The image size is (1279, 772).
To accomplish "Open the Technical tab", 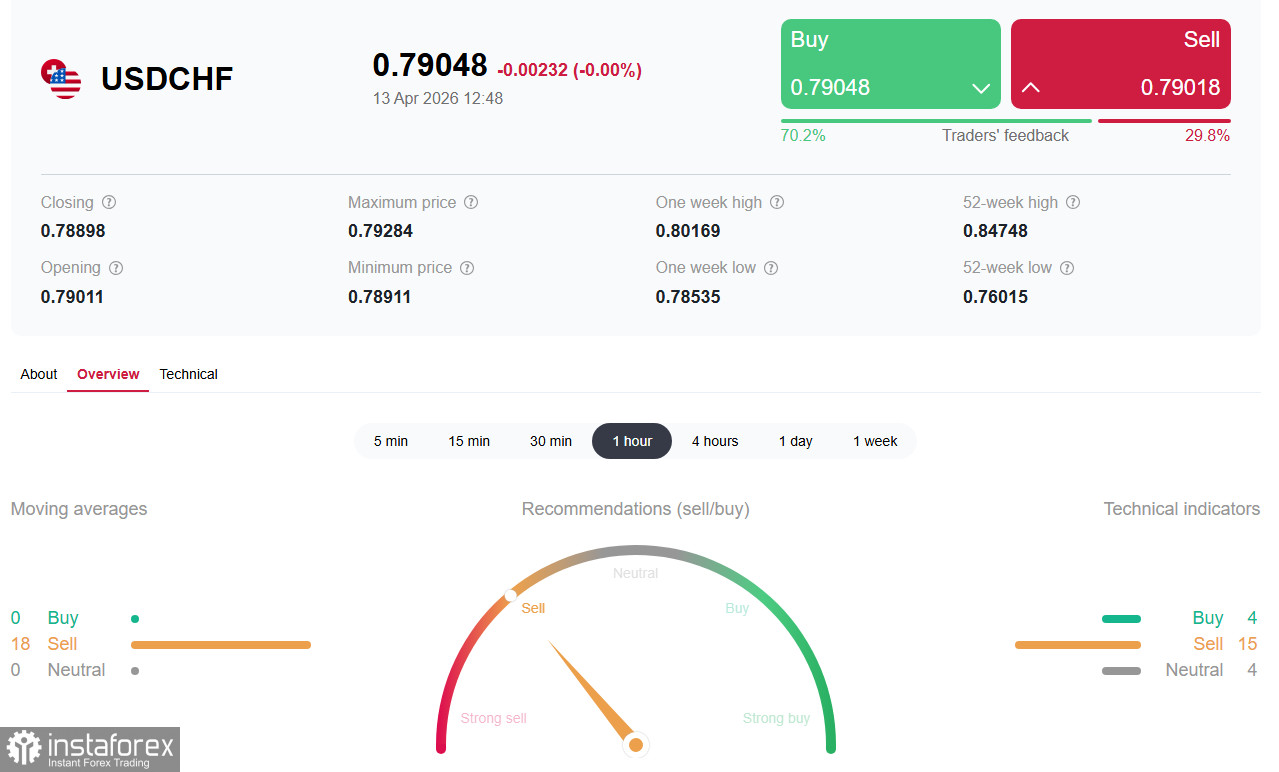I will point(189,374).
